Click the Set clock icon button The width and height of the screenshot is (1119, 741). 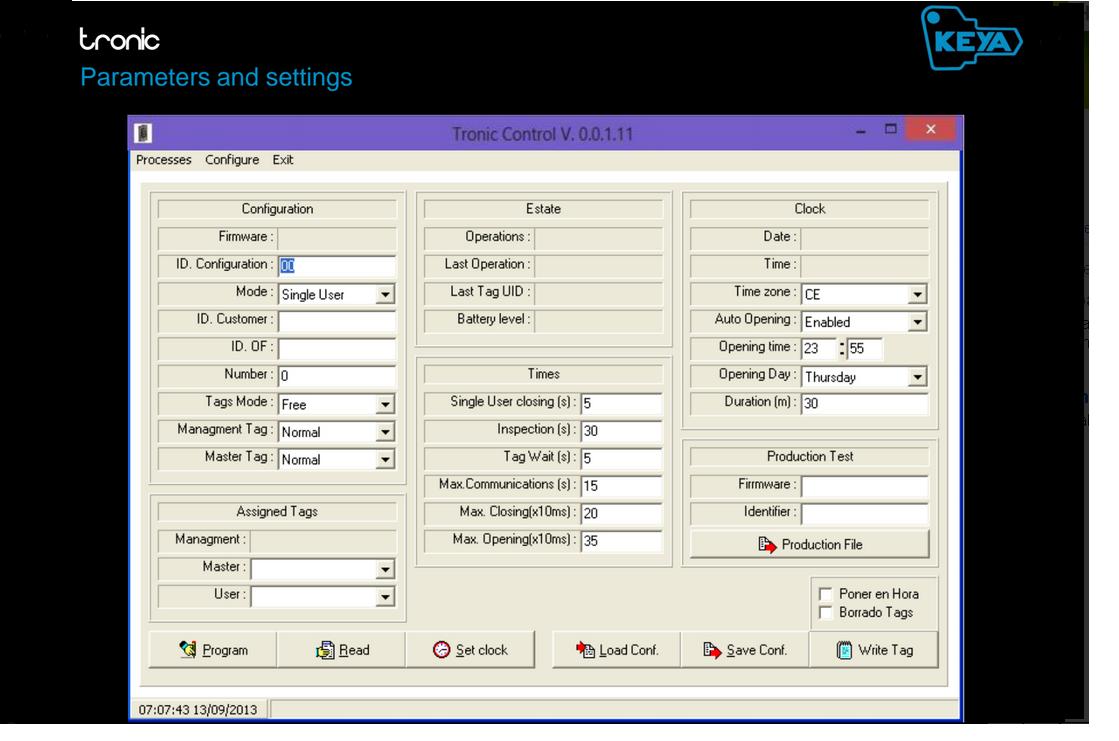(443, 650)
